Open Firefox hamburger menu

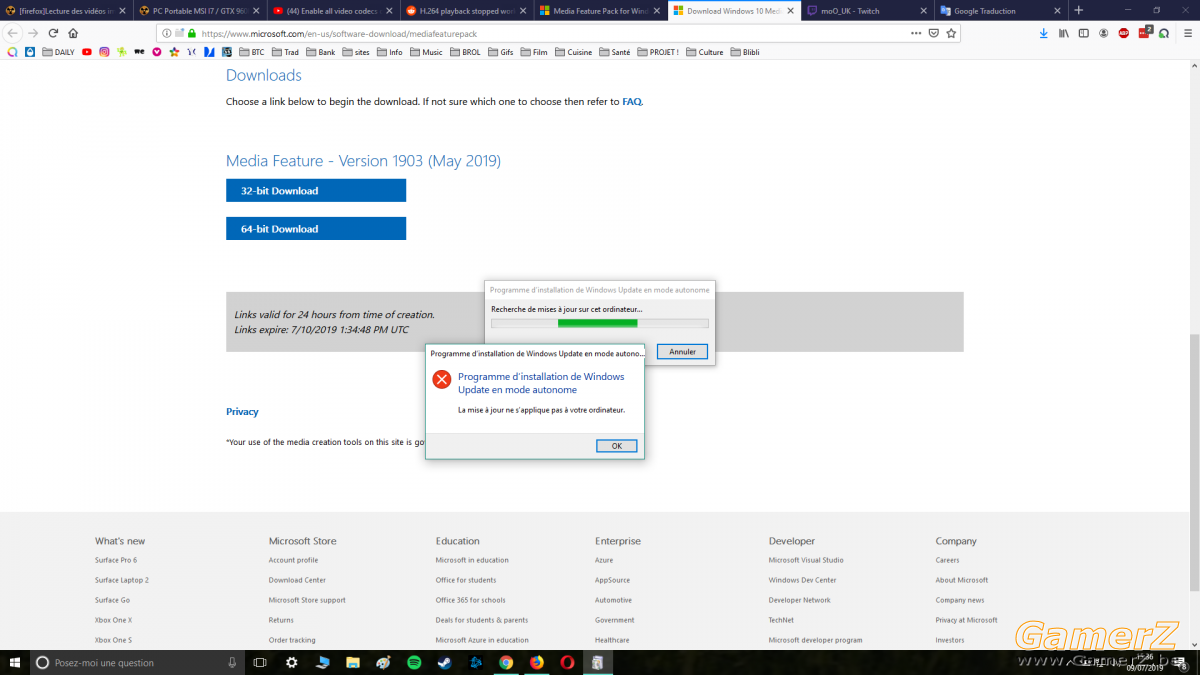1186,33
